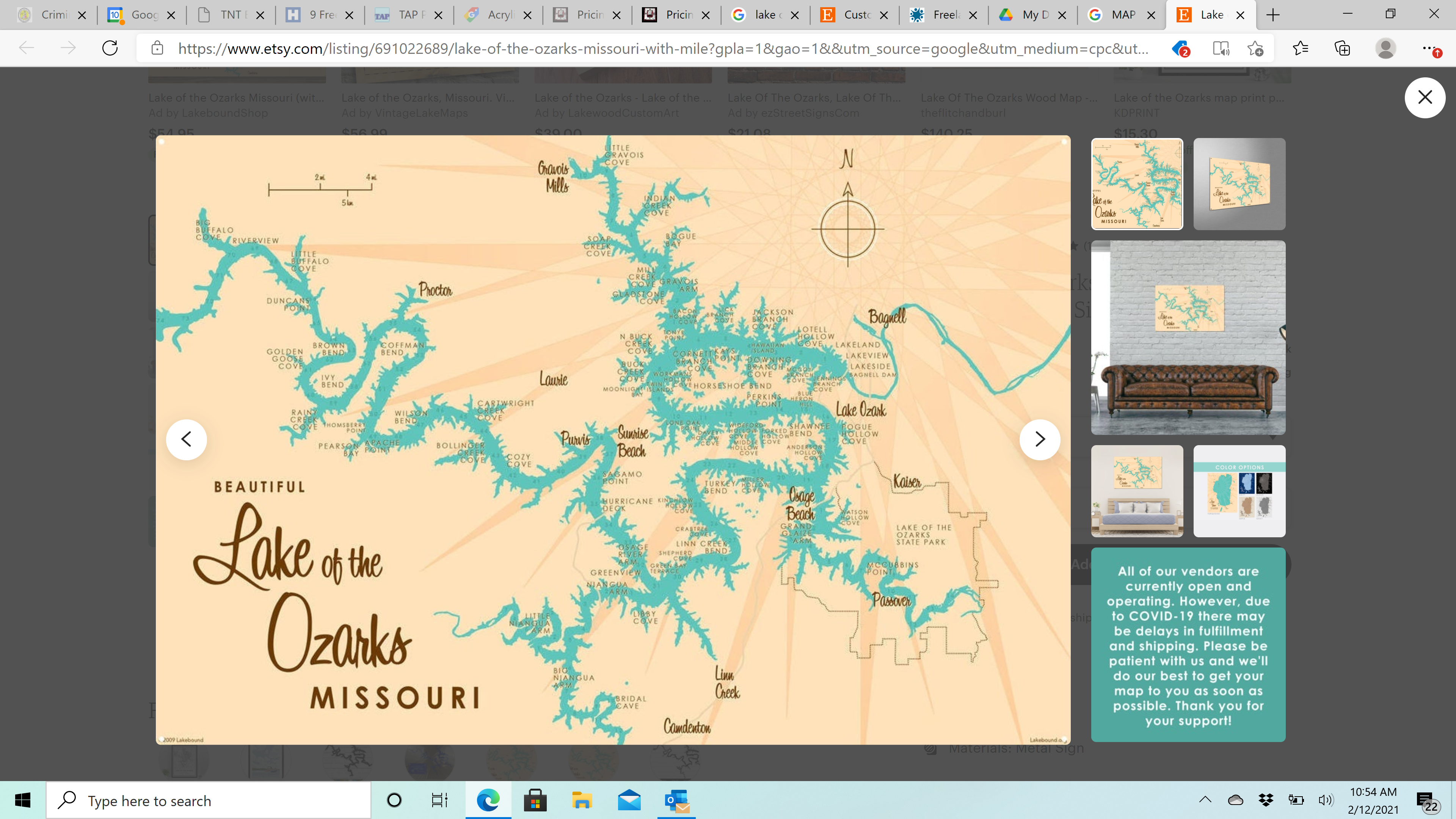The height and width of the screenshot is (819, 1456).
Task: Click the browser refresh icon
Action: (x=110, y=48)
